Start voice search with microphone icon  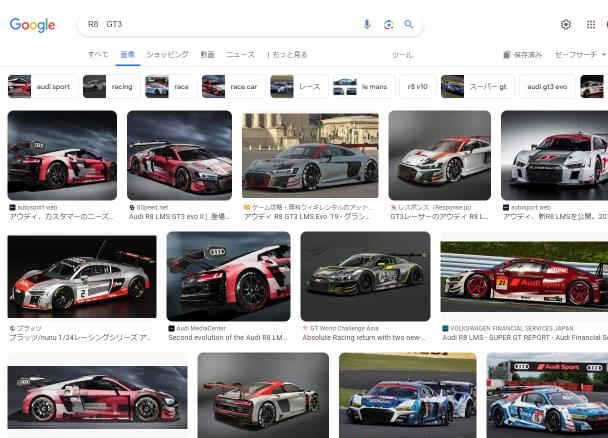tap(366, 24)
